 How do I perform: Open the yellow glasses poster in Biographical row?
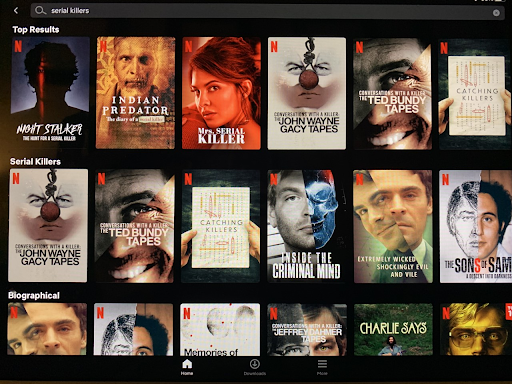click(x=476, y=330)
